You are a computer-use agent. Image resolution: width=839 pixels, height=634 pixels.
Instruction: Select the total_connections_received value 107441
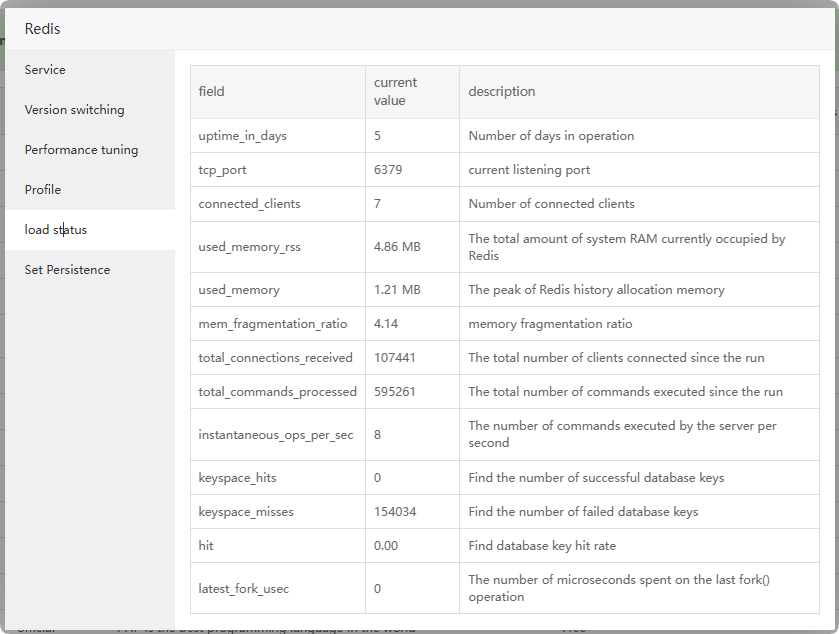(x=395, y=358)
